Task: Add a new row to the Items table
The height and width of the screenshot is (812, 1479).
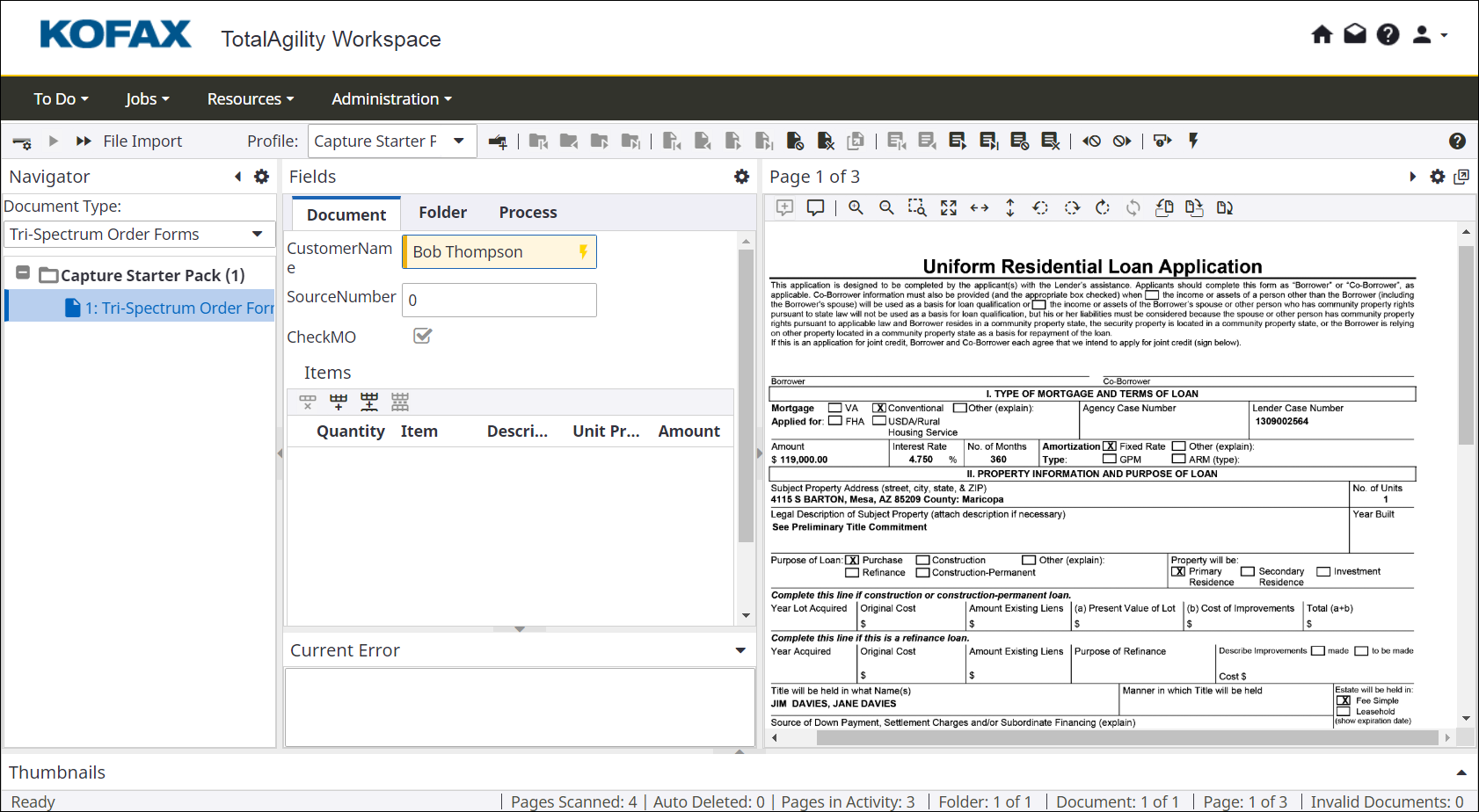Action: point(339,402)
